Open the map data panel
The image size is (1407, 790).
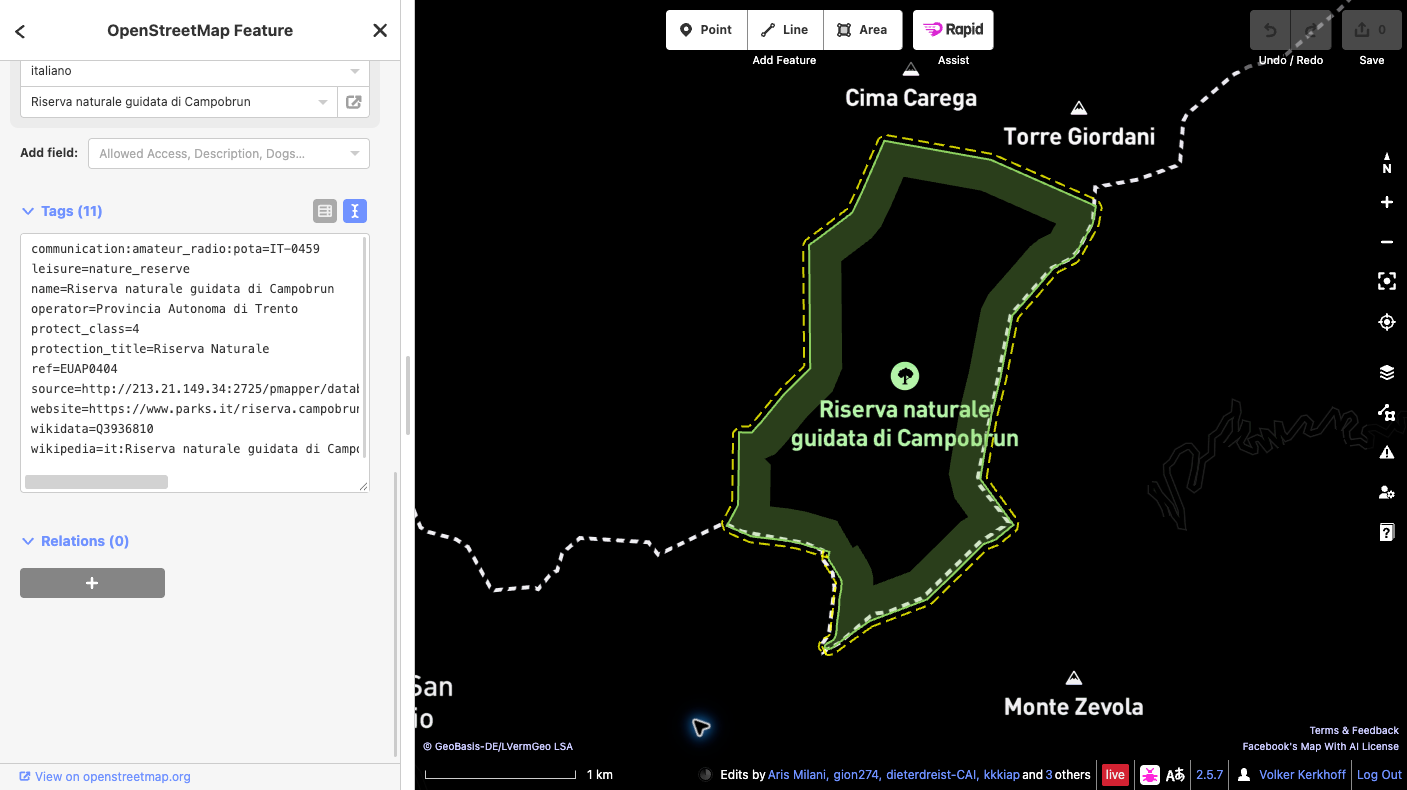(1387, 412)
